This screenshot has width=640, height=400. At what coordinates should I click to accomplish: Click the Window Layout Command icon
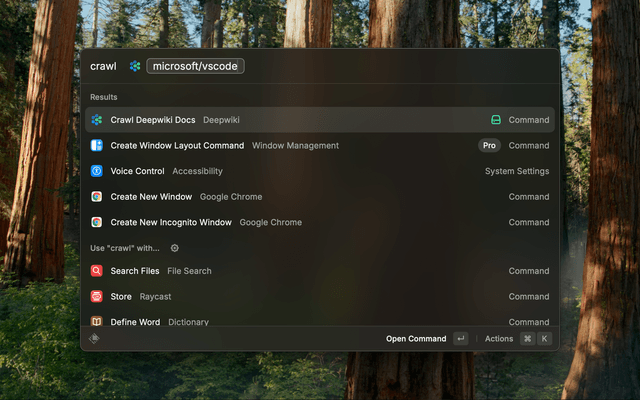click(x=97, y=145)
